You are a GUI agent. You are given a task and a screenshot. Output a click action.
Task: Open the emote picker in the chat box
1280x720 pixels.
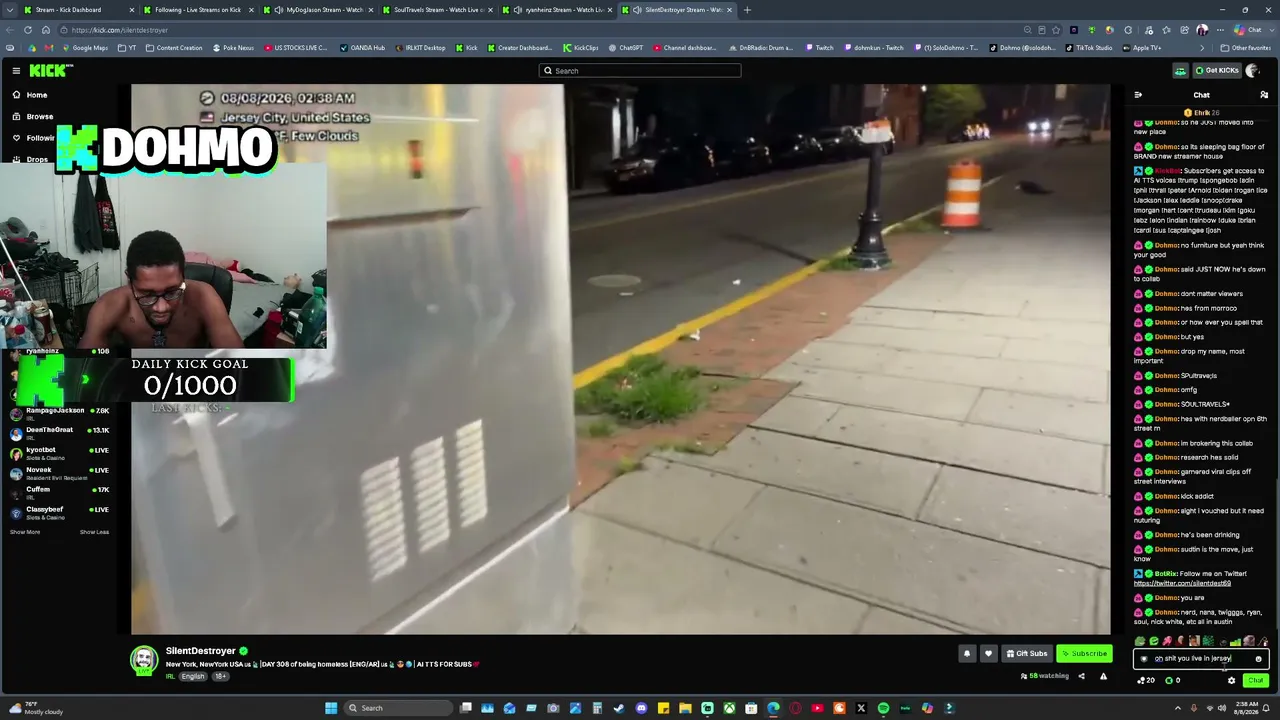[x=1259, y=659]
